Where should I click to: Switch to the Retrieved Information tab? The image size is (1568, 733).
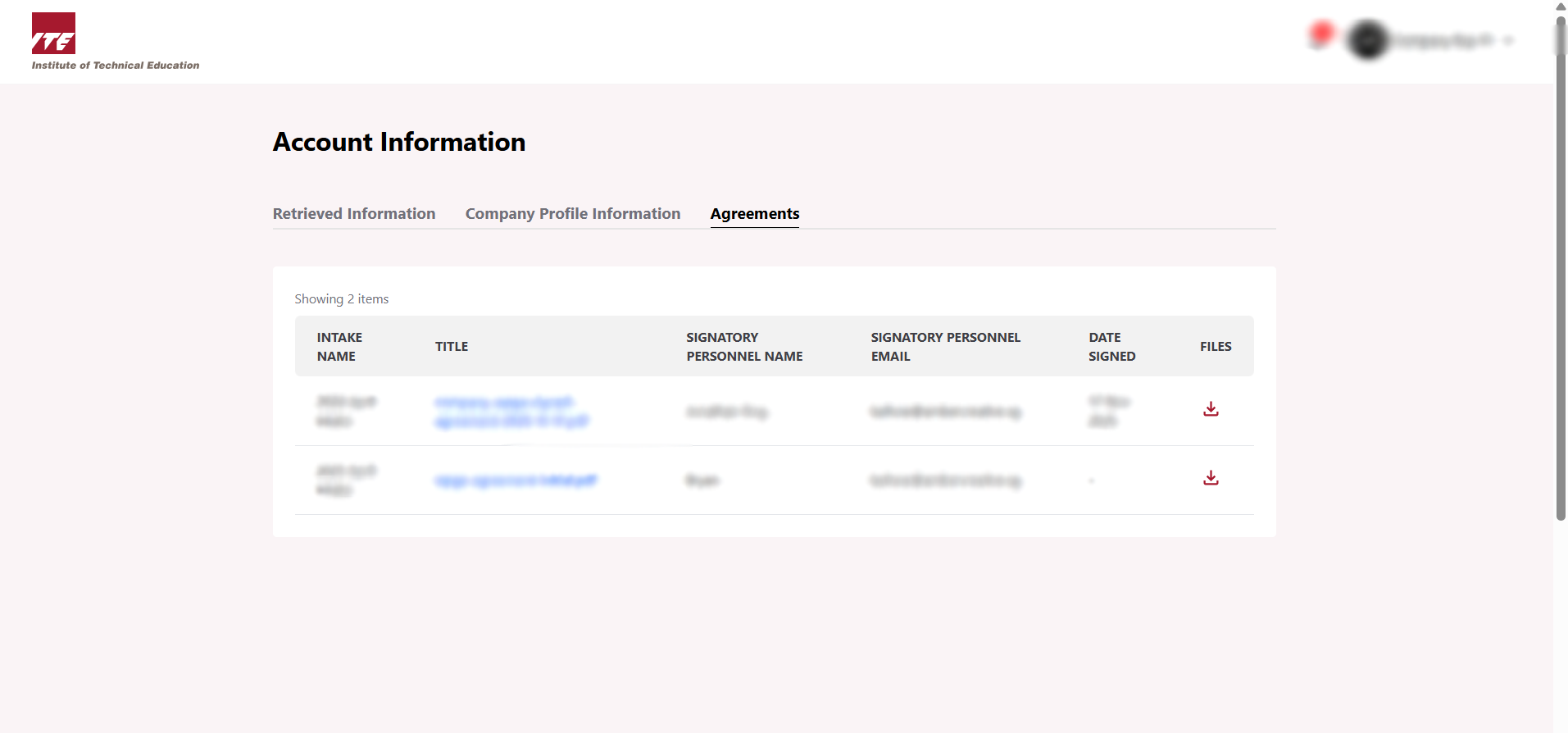click(354, 214)
